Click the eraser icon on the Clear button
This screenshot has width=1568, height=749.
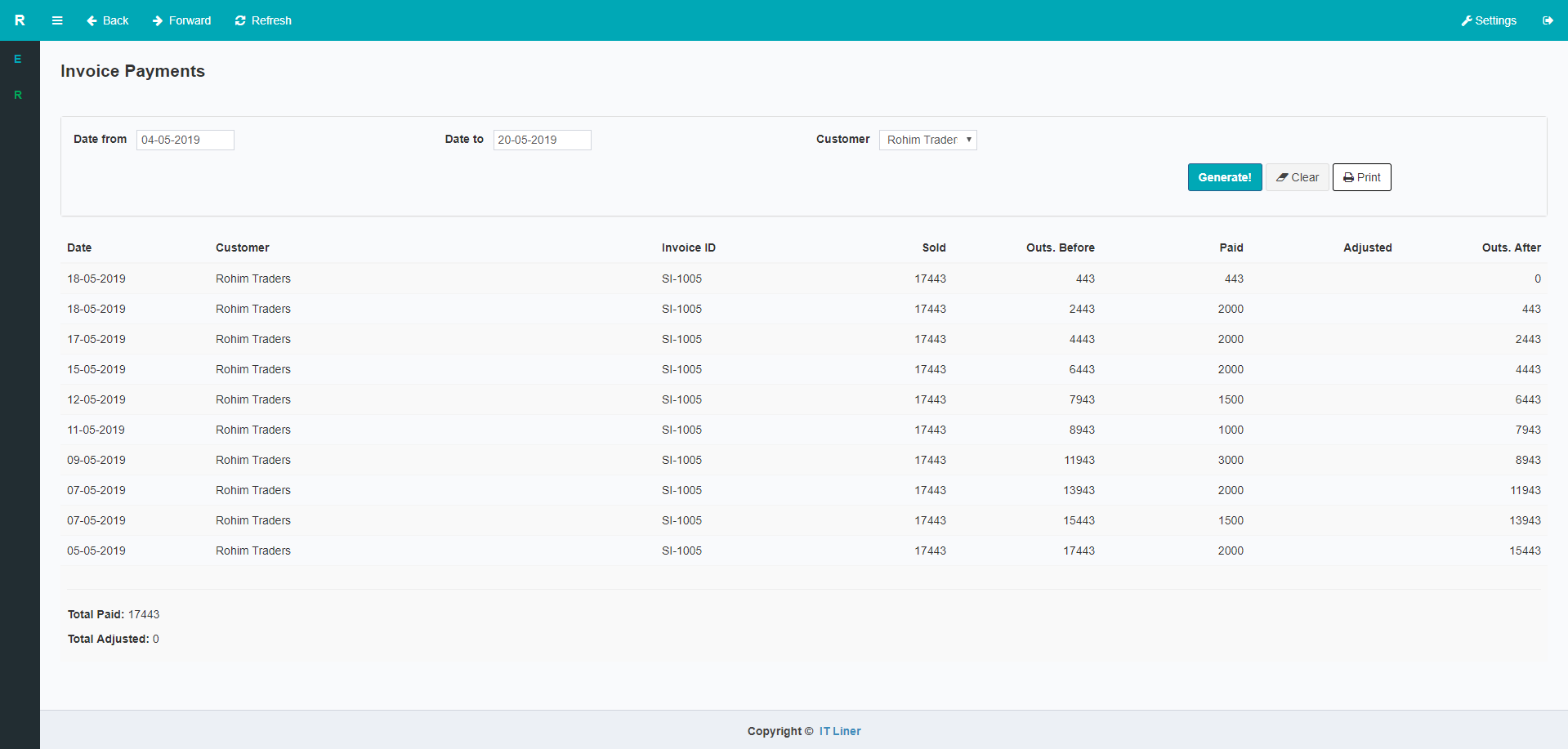tap(1282, 176)
